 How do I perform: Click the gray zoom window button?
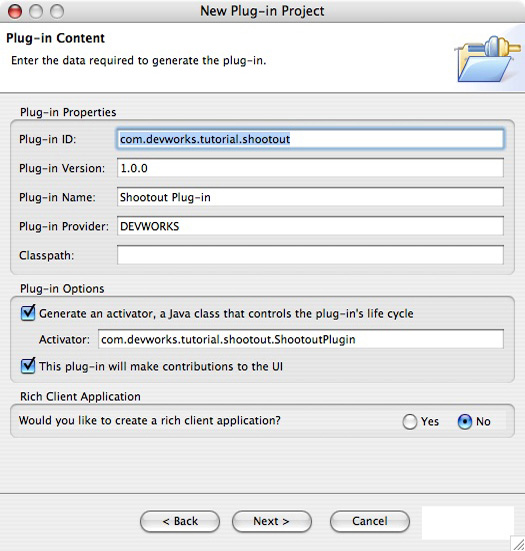[x=57, y=11]
